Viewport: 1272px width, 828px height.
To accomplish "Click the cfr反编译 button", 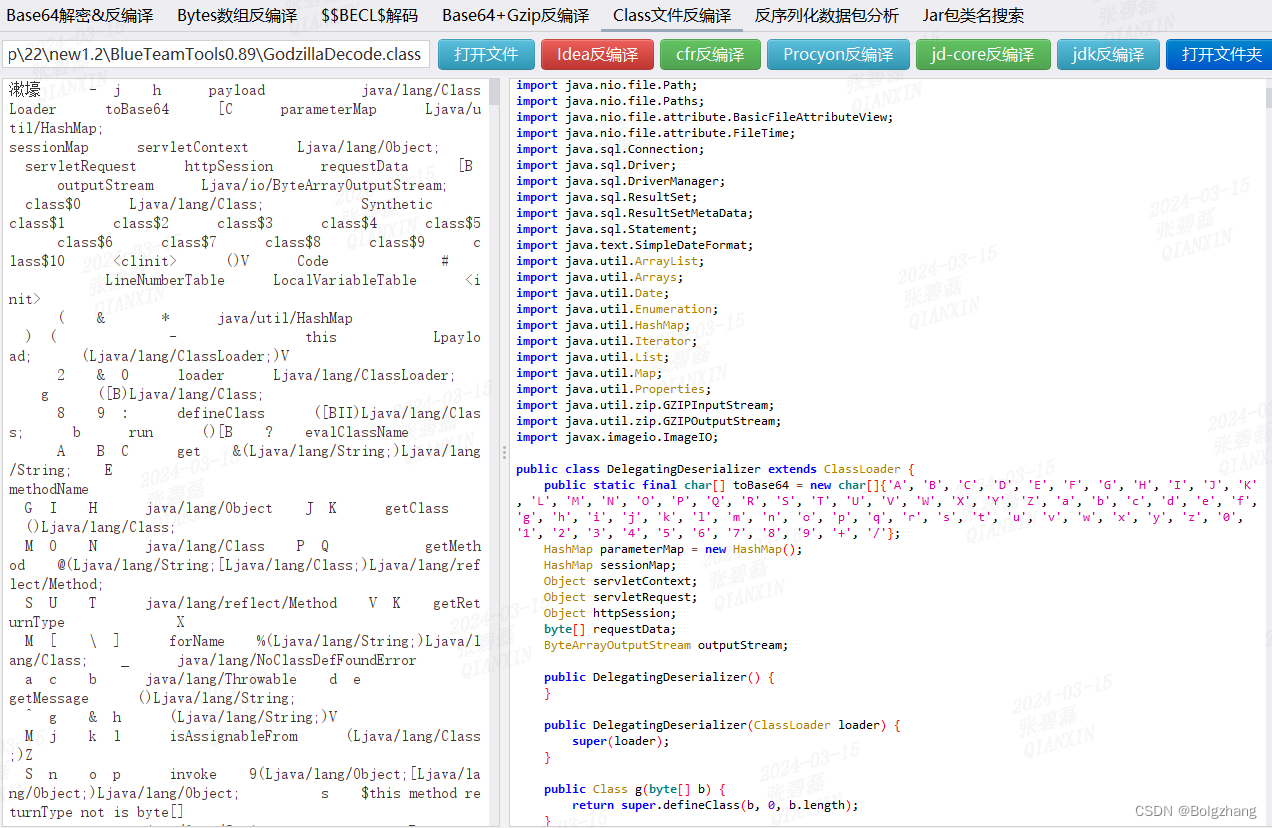I will (x=710, y=54).
